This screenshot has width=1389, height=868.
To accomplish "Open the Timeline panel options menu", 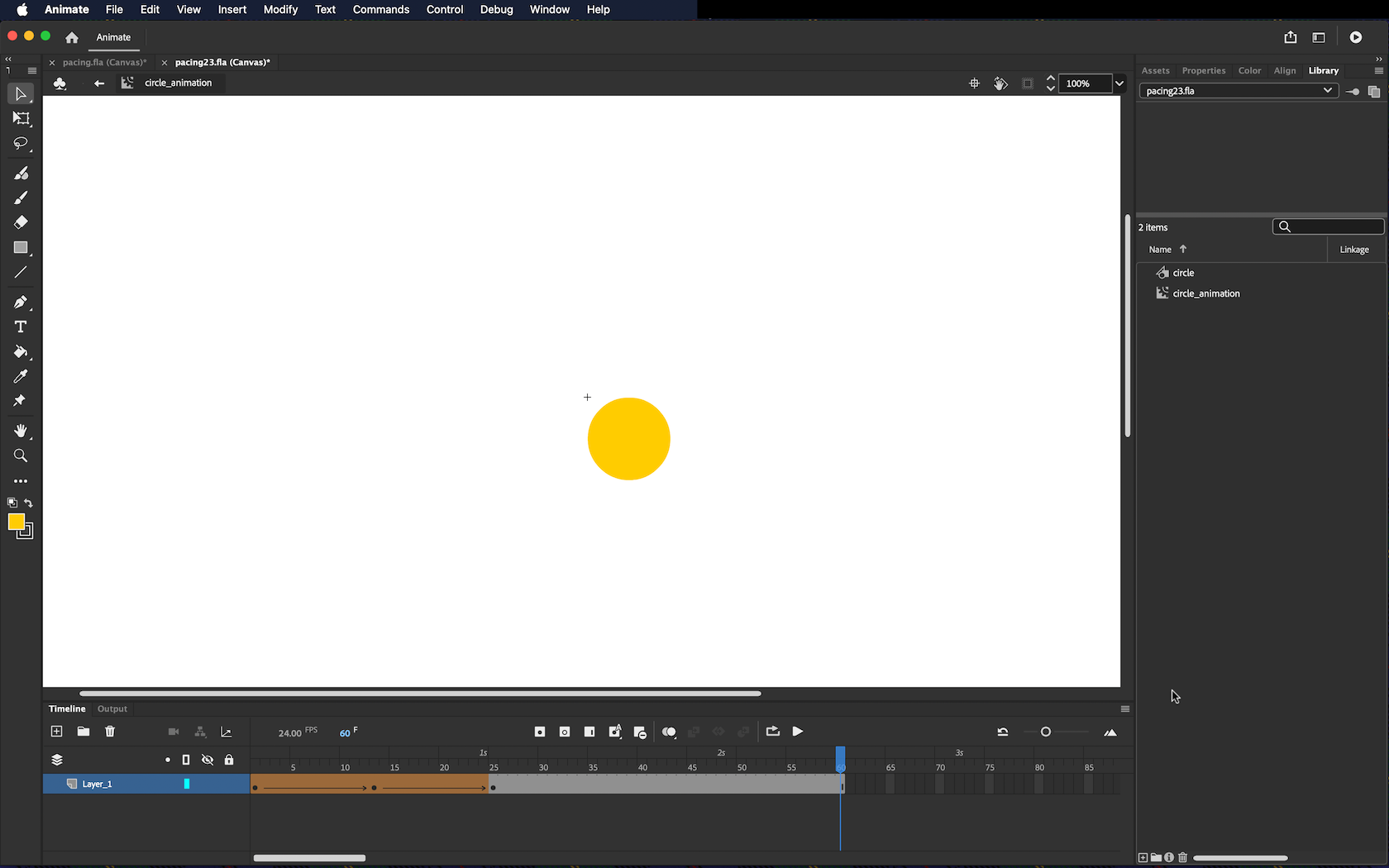I will (x=1125, y=709).
